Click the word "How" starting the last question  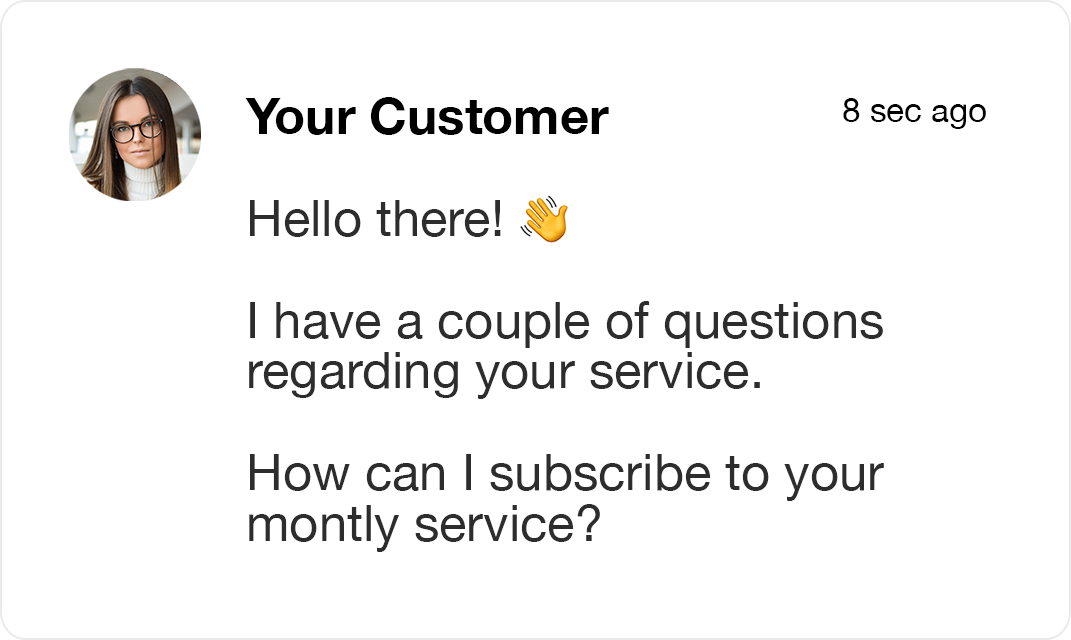(298, 473)
